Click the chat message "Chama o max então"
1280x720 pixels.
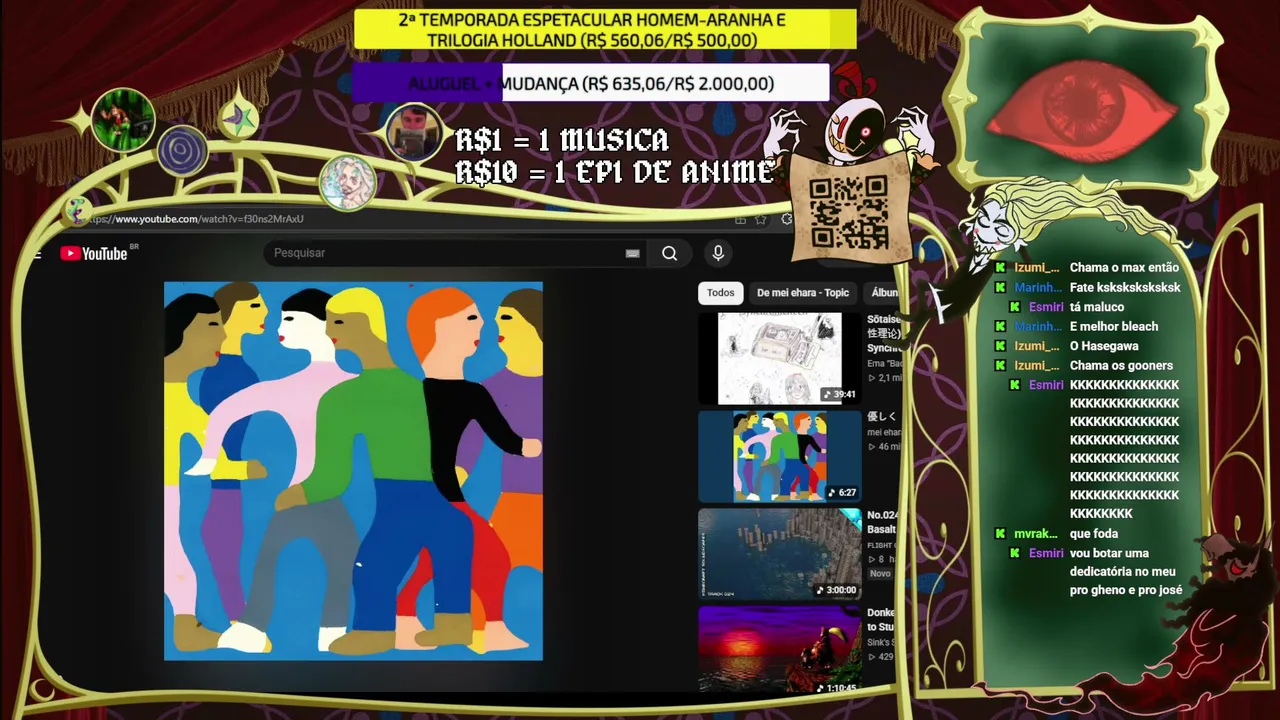point(1124,268)
